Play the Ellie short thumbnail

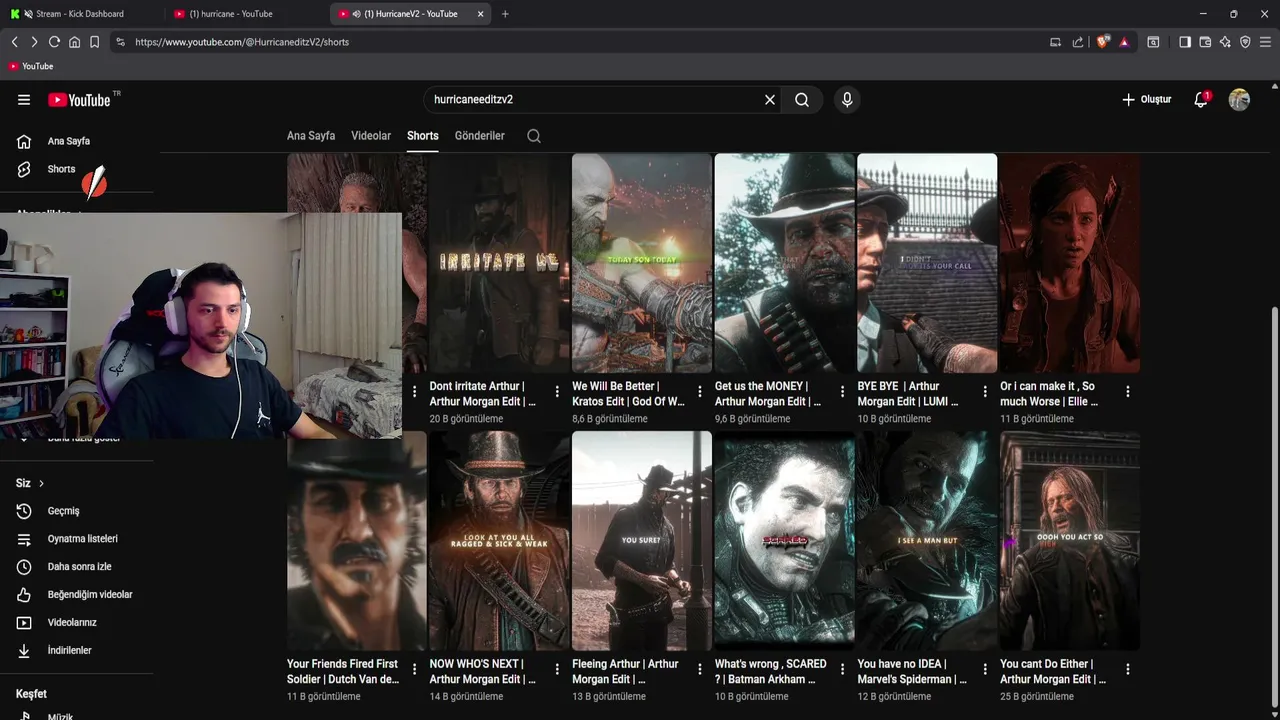point(1070,263)
